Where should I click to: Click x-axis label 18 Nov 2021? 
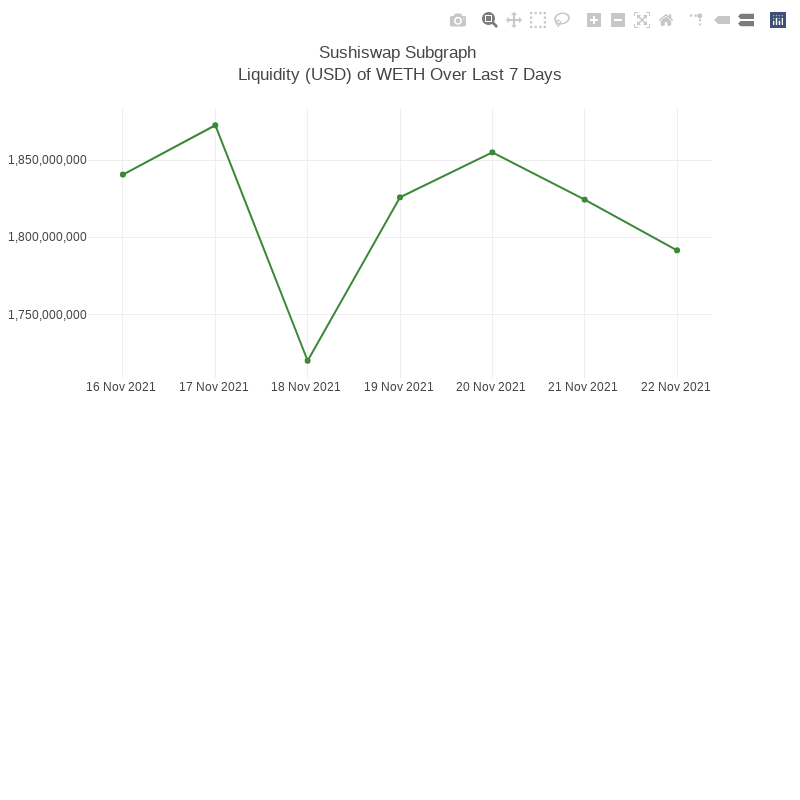pyautogui.click(x=306, y=387)
